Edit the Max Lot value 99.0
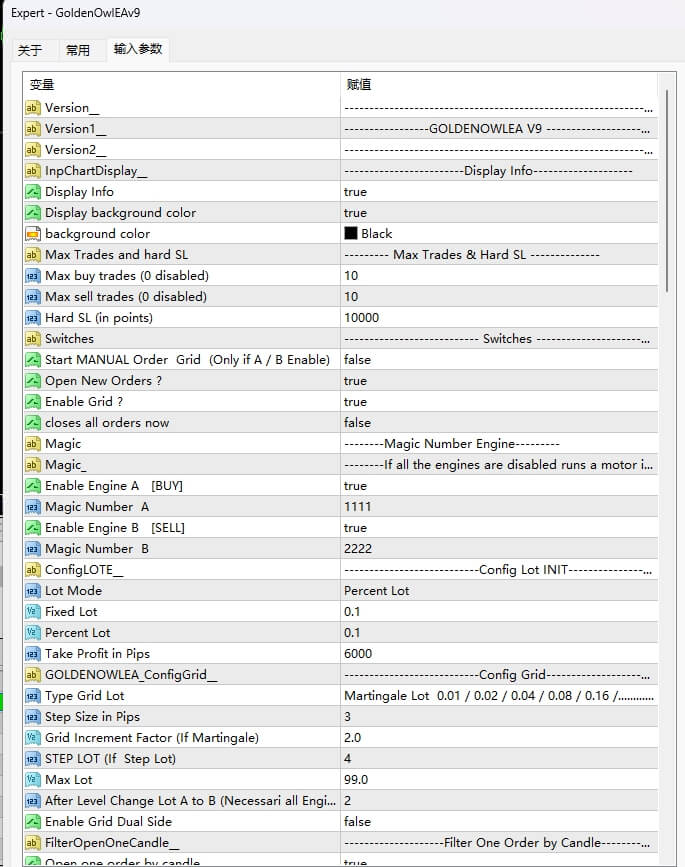 pyautogui.click(x=499, y=780)
